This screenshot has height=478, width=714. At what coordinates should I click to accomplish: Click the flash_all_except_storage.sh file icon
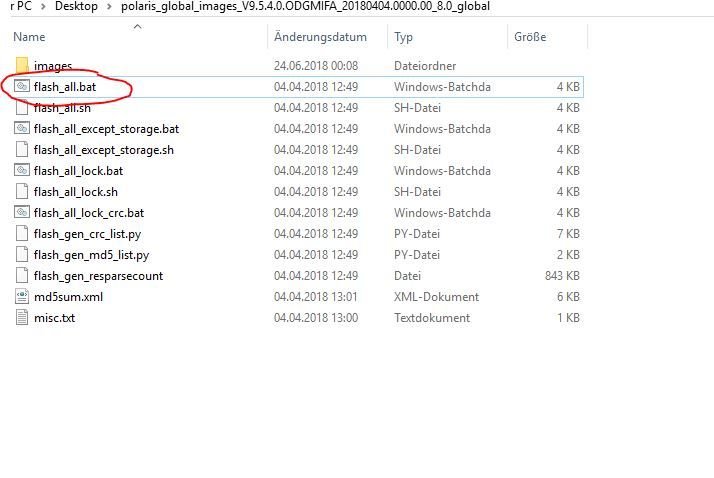click(x=21, y=149)
